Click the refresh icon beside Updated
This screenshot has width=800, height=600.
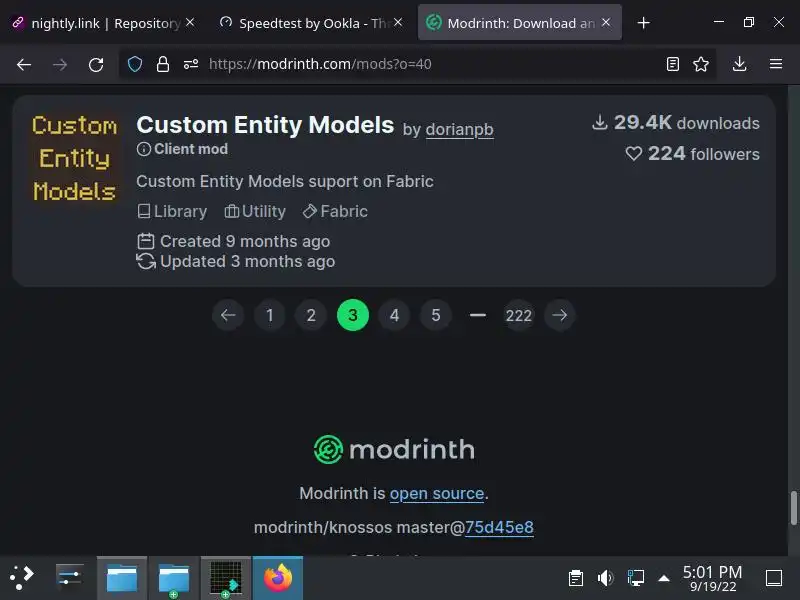point(146,261)
